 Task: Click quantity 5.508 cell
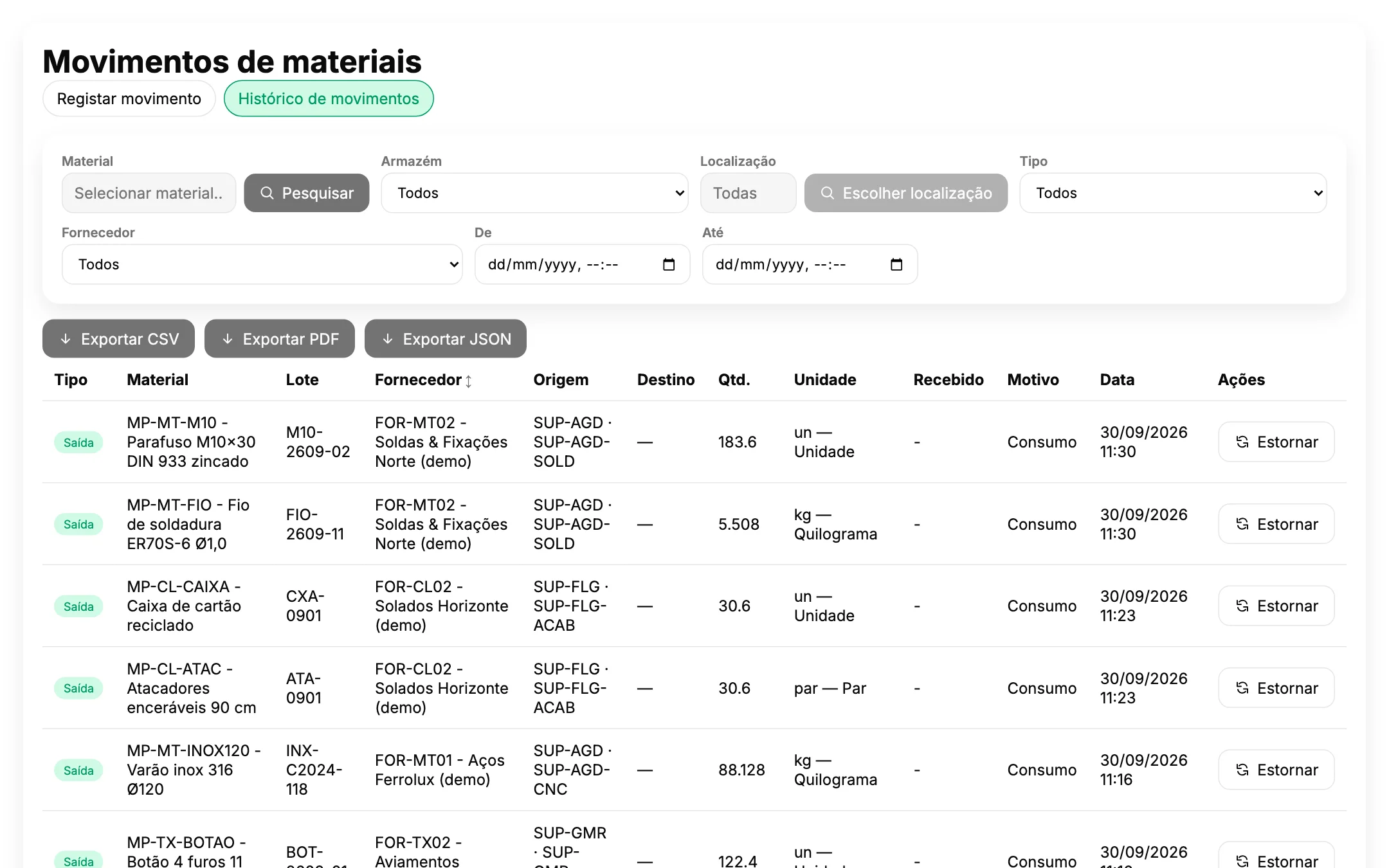[x=738, y=524]
